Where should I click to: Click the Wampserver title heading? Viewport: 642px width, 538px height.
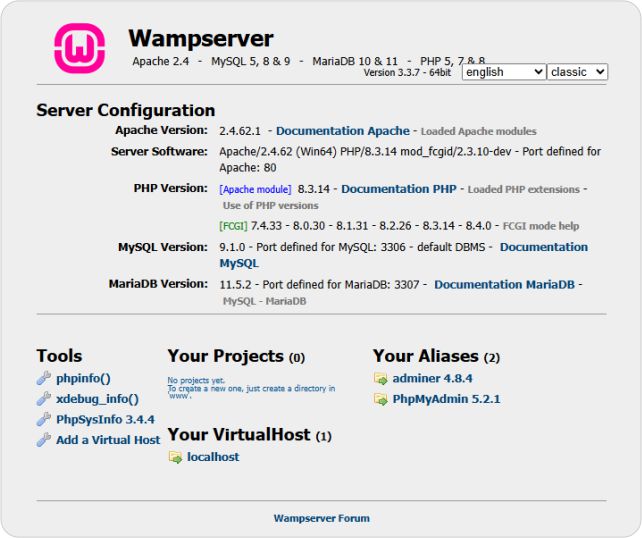pos(201,38)
